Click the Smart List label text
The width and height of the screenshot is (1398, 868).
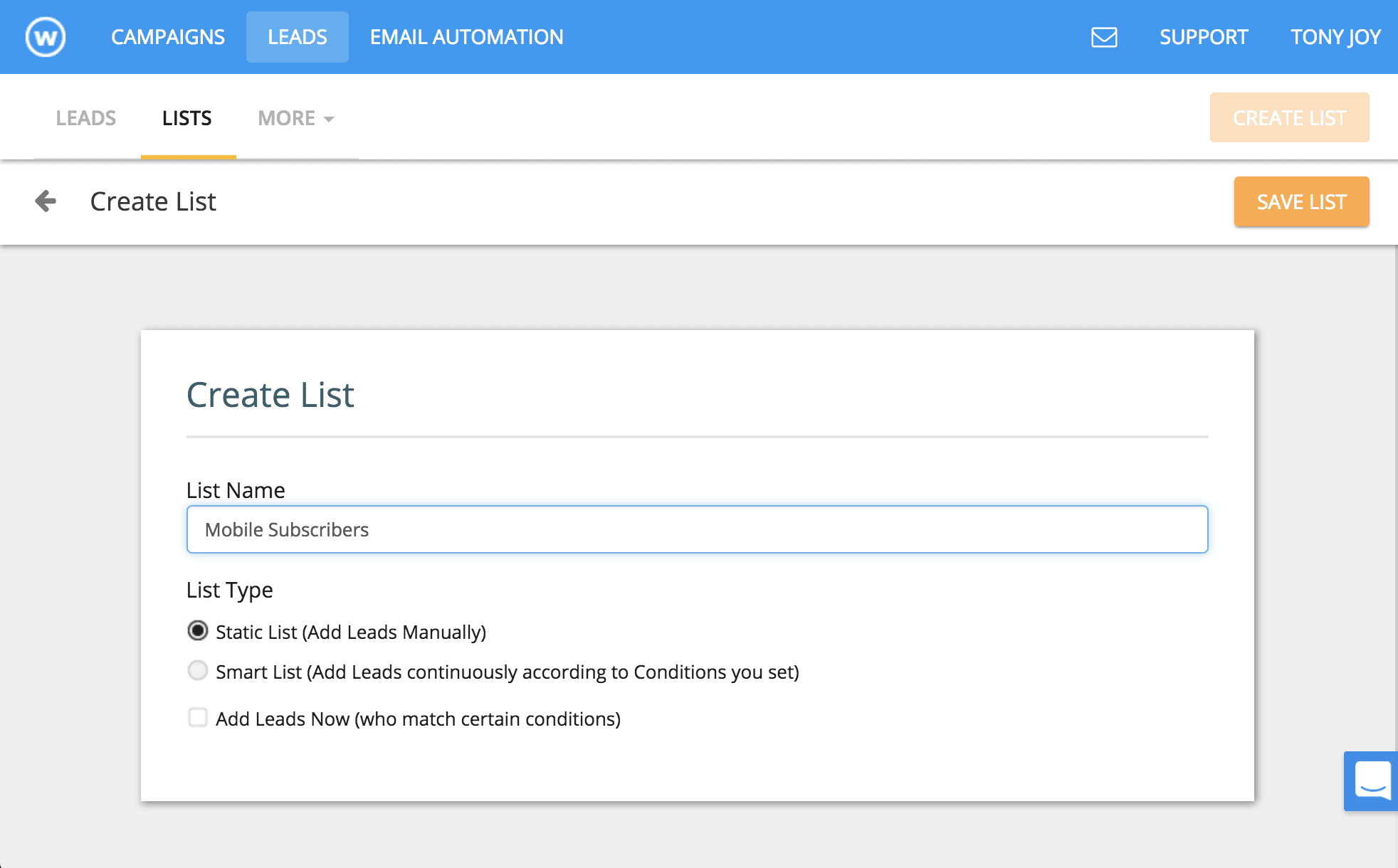pos(507,672)
